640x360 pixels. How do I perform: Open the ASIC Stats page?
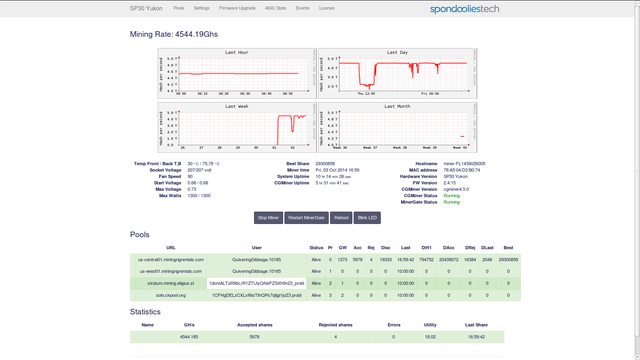pos(276,8)
